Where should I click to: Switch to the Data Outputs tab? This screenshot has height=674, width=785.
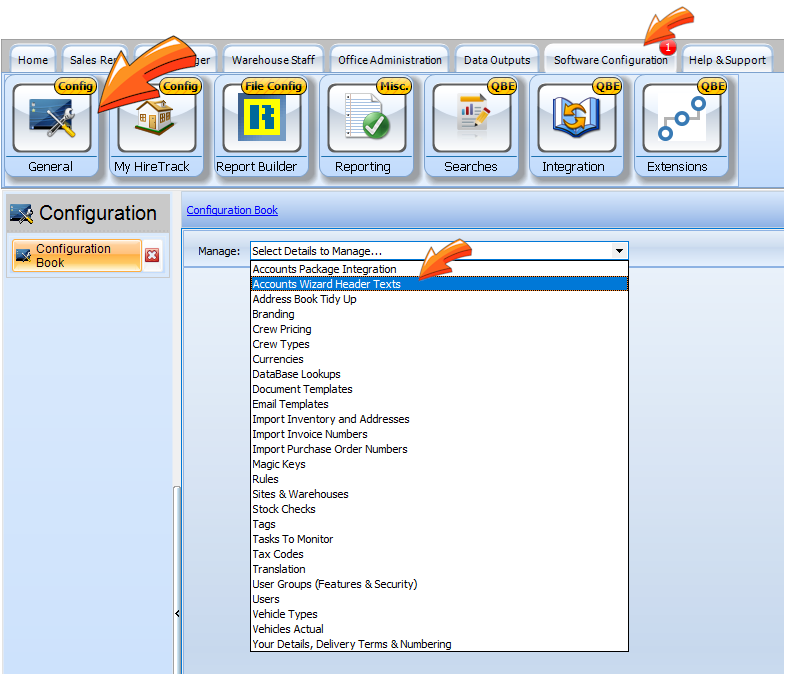tap(497, 60)
